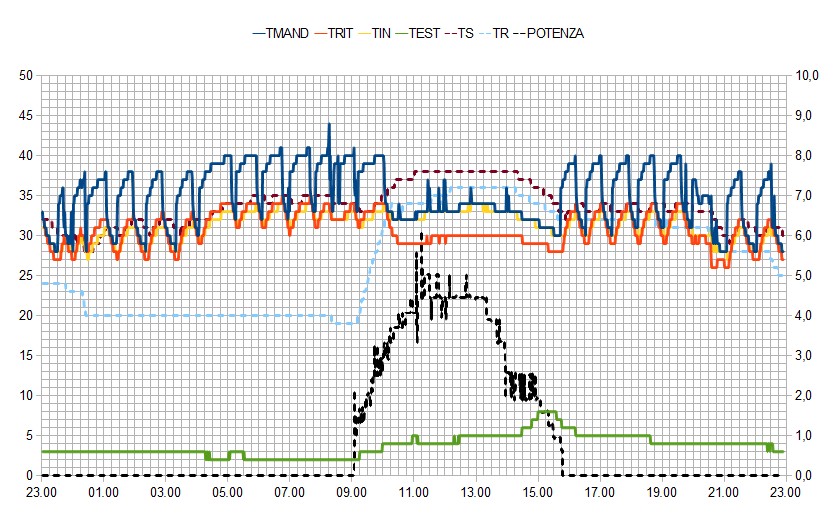Click the TIN legend entry
835x515 pixels.
[x=382, y=33]
